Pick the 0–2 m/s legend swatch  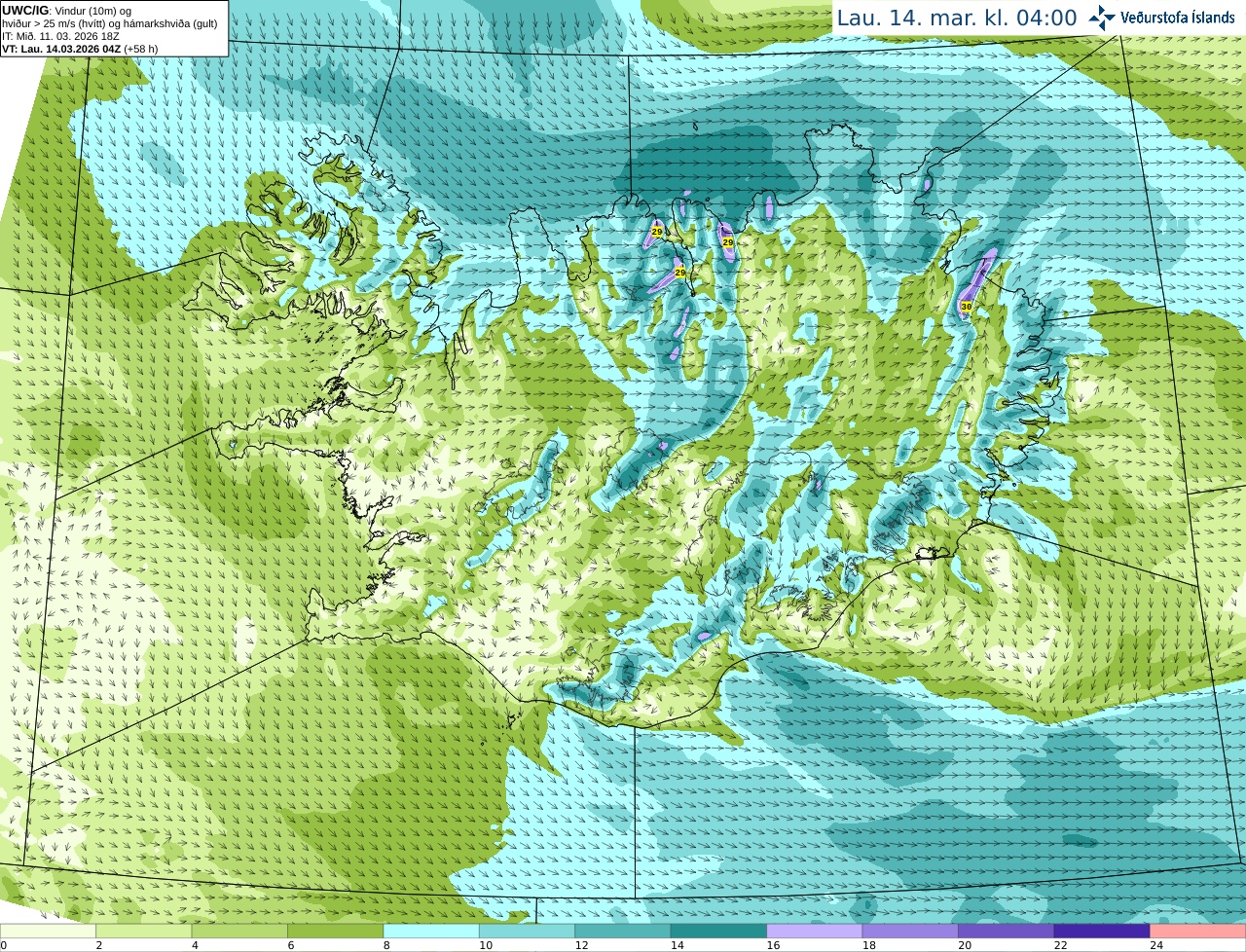tap(48, 931)
